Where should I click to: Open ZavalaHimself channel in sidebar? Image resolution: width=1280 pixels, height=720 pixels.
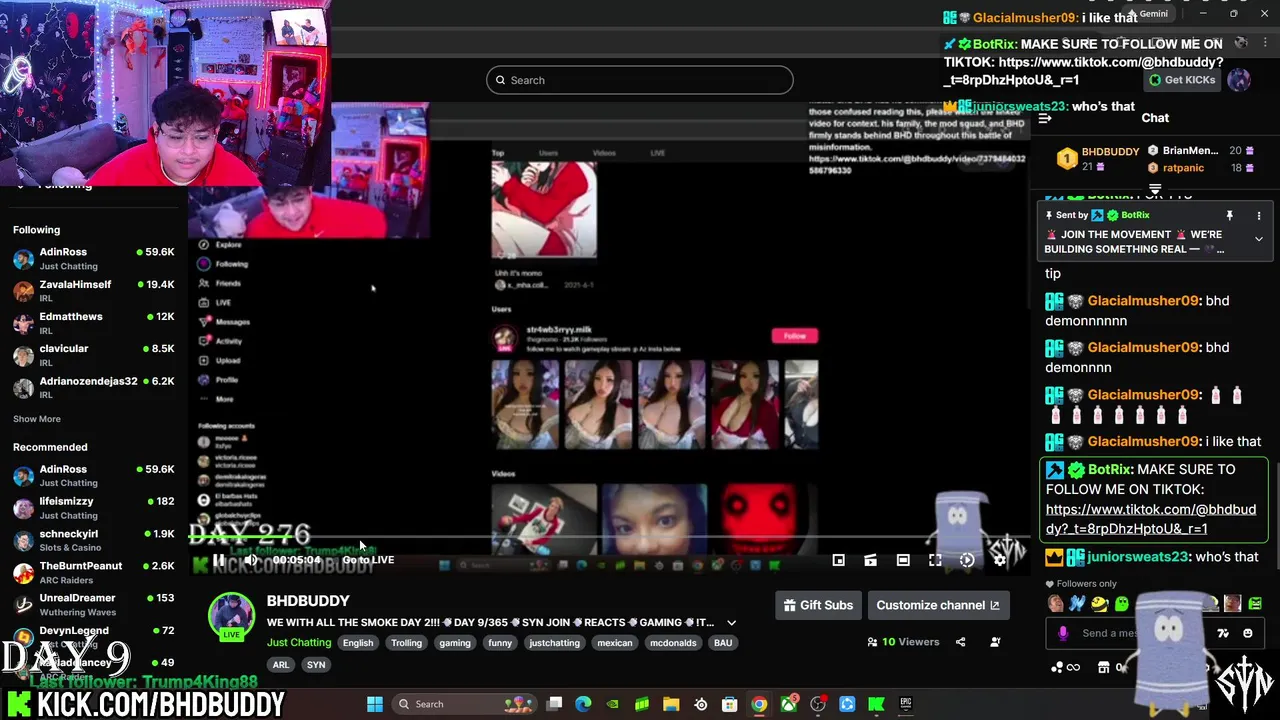[92, 291]
